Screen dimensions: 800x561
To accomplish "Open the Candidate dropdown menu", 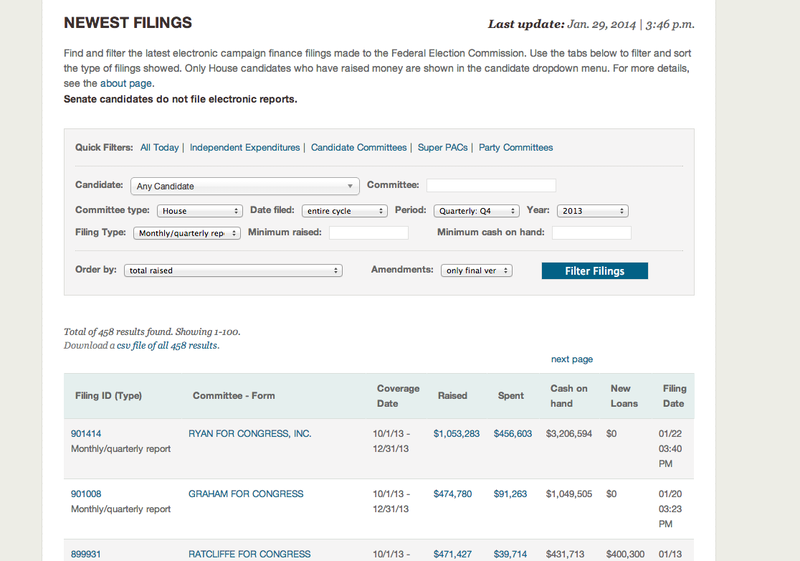I will [244, 186].
